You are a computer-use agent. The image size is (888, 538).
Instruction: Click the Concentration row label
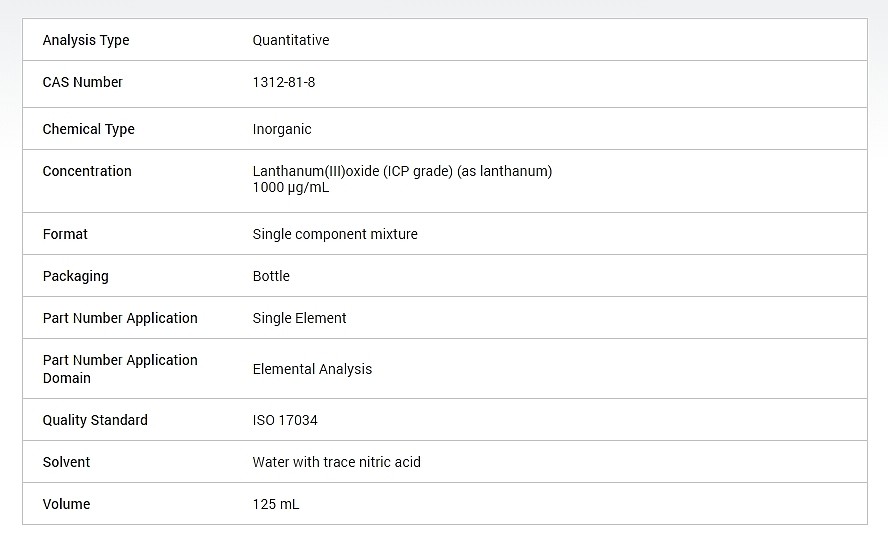pyautogui.click(x=87, y=171)
